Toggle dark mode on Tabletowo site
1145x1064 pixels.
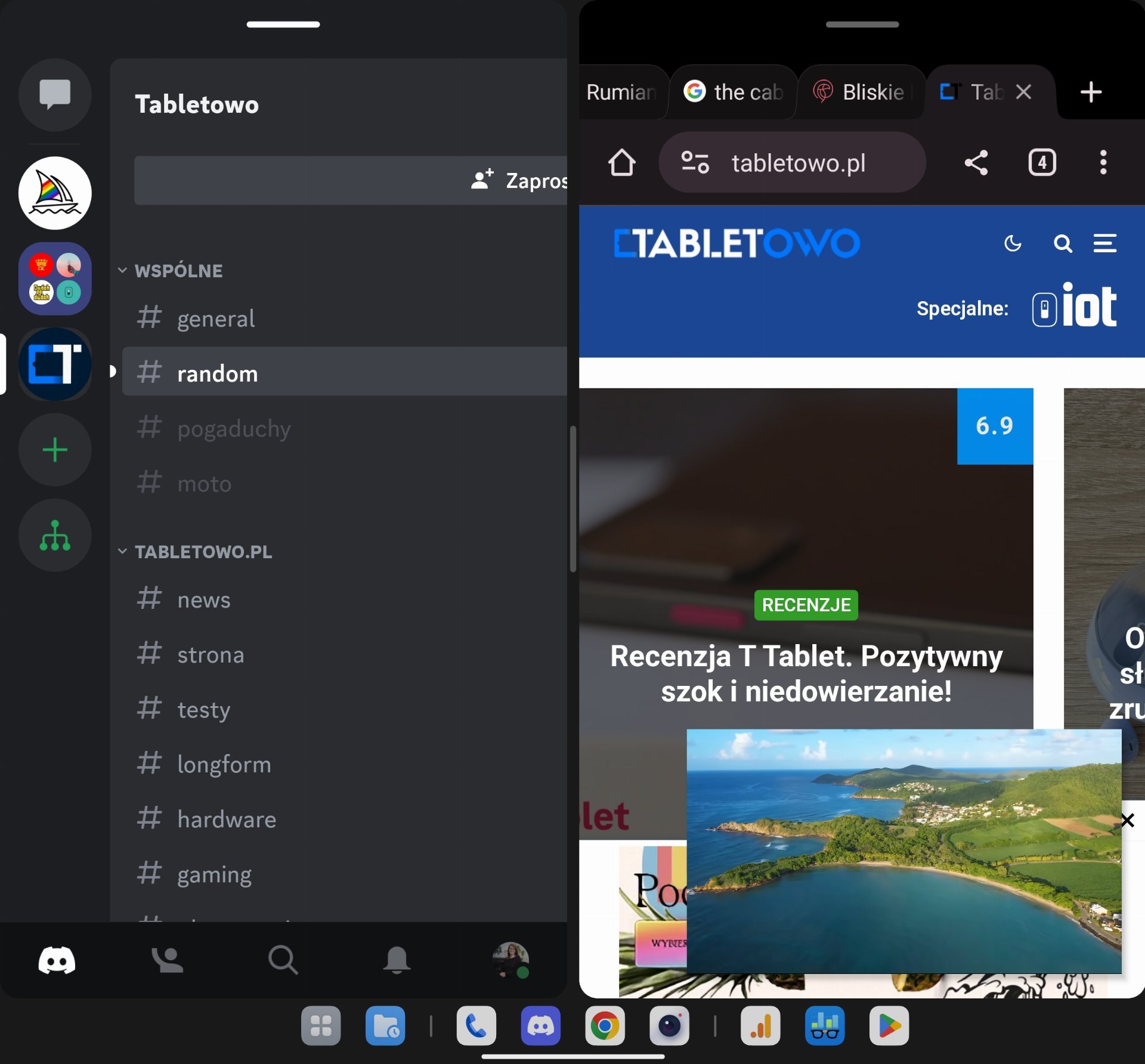tap(1013, 243)
